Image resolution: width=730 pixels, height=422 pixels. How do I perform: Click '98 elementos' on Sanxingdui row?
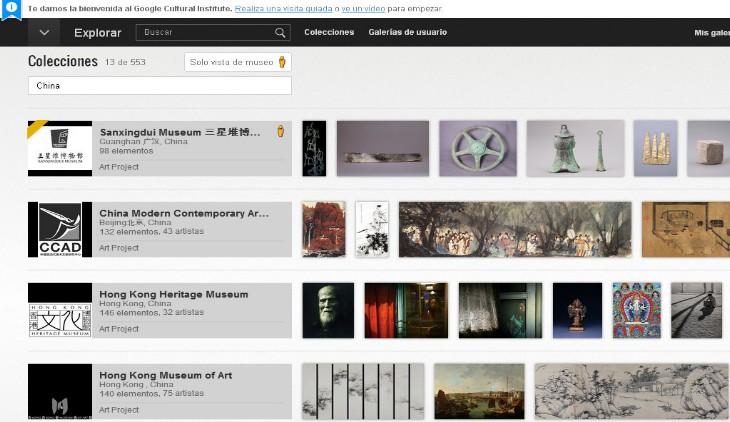click(x=126, y=151)
